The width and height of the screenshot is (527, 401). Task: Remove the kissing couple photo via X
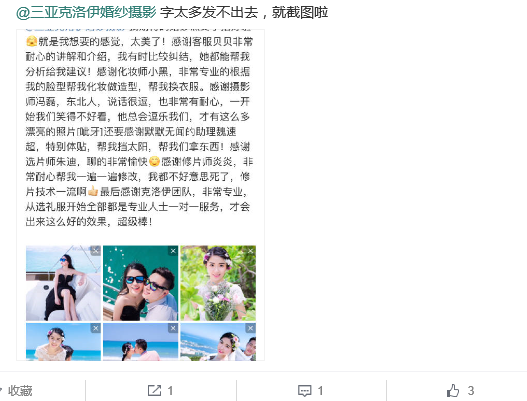pos(173,328)
